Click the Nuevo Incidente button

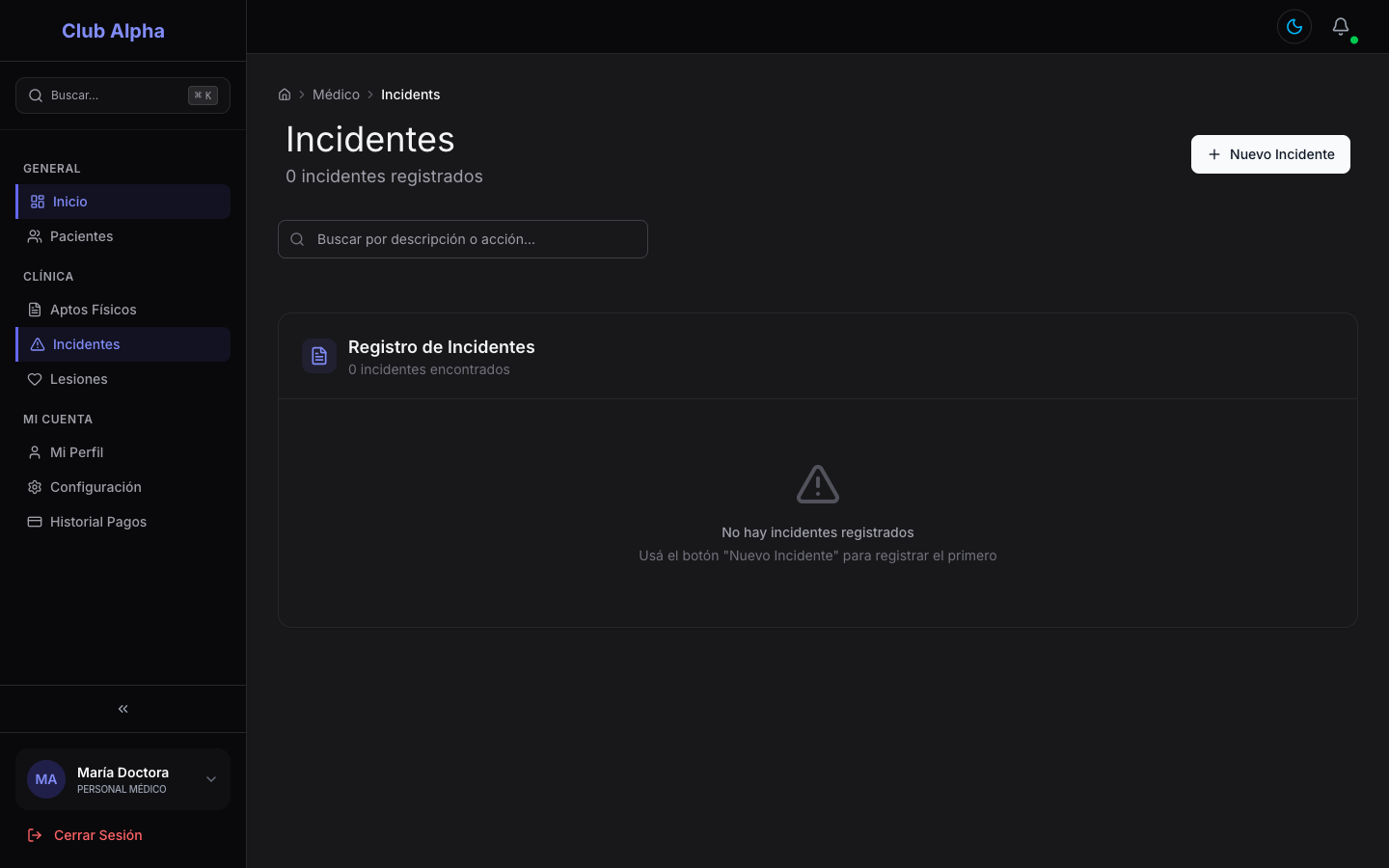coord(1270,154)
